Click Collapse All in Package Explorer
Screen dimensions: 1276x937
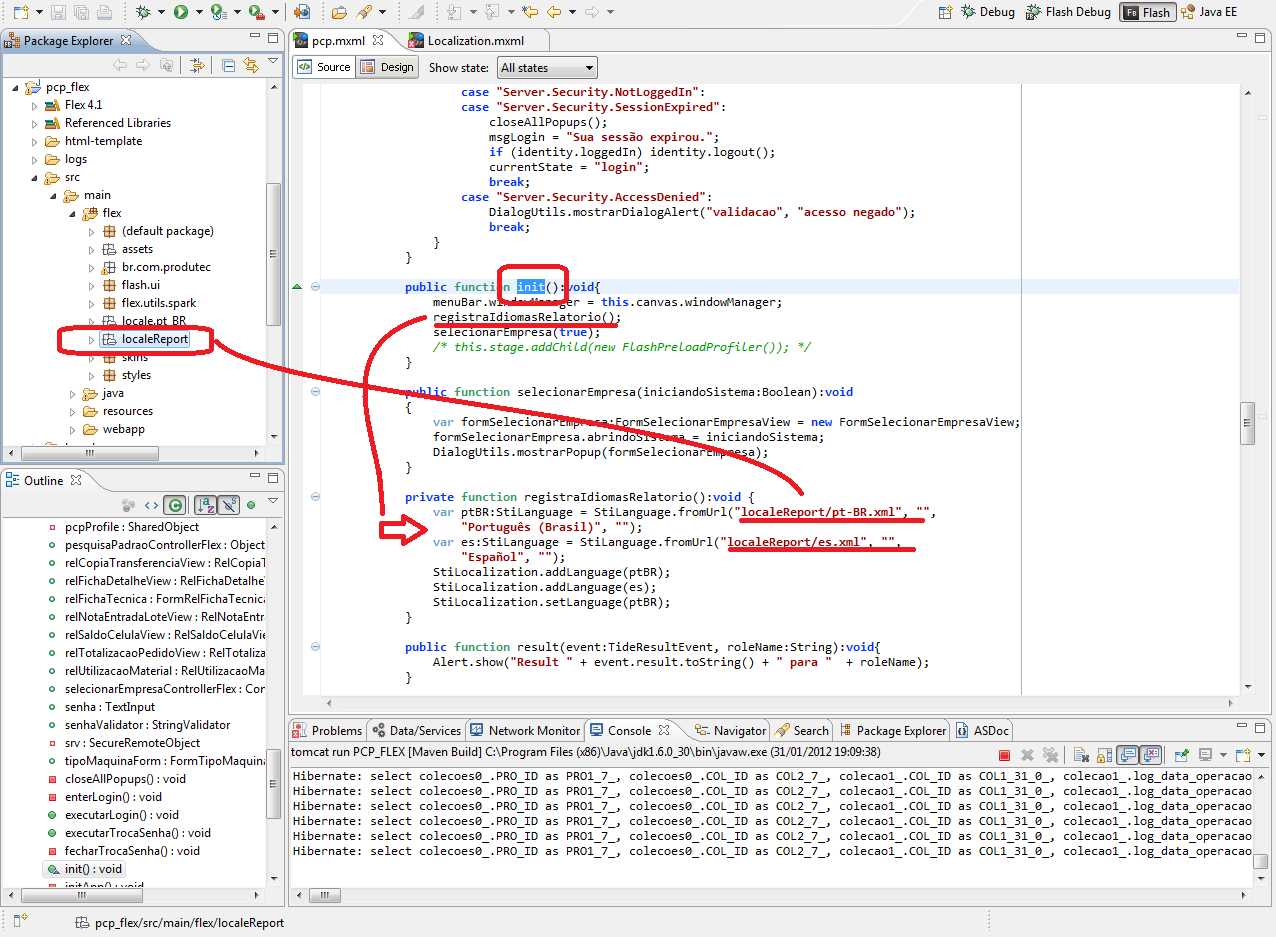pos(228,65)
